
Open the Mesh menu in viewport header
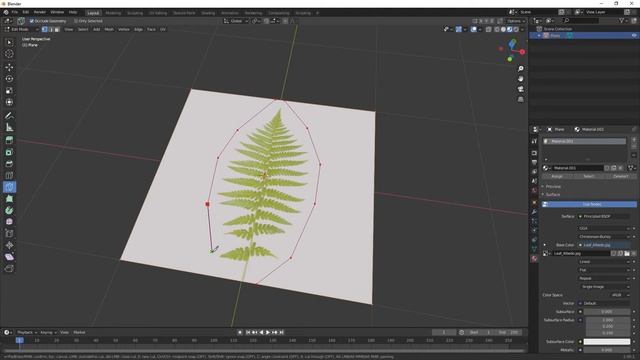(x=109, y=29)
